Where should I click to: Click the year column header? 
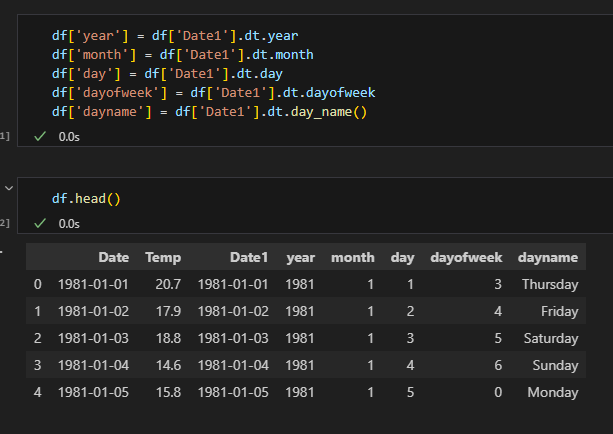(300, 257)
